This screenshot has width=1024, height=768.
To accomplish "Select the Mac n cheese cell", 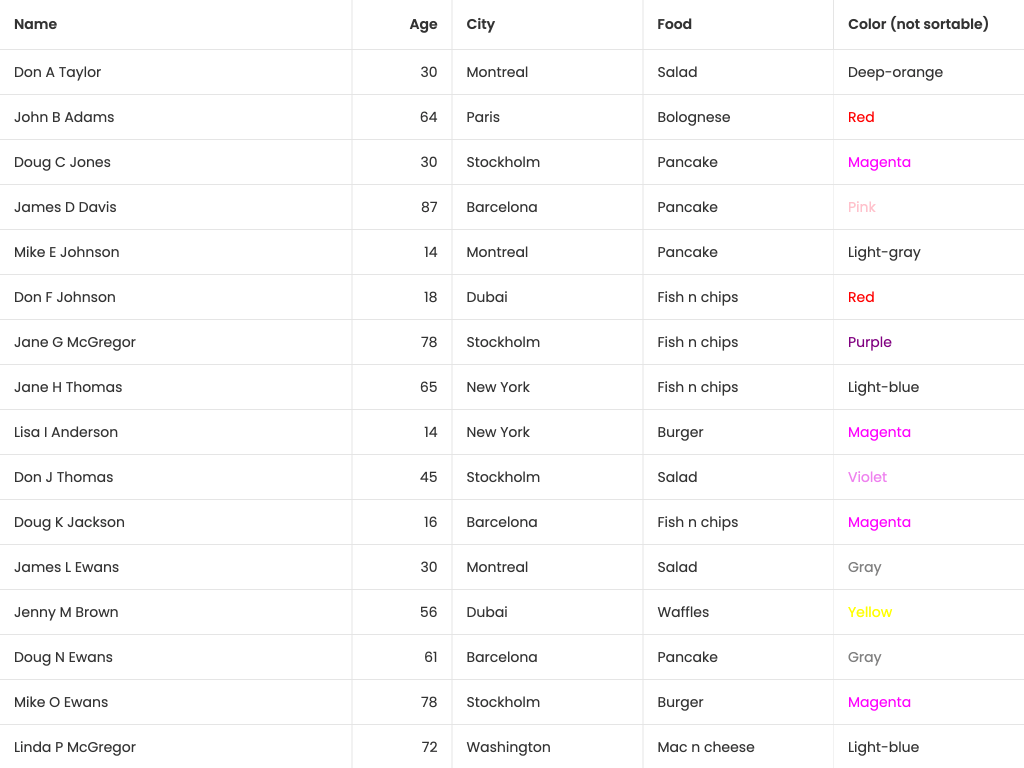I will click(x=705, y=747).
